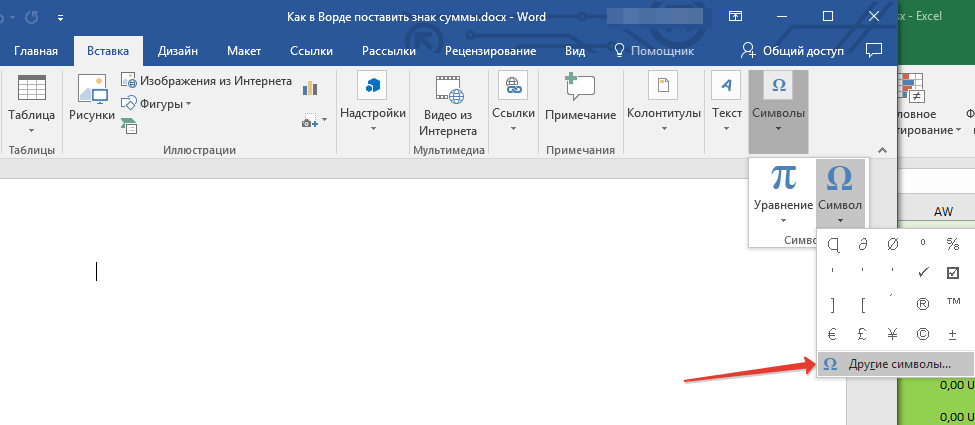Insert a chart using the bar chart icon
This screenshot has height=425, width=975.
click(x=310, y=88)
